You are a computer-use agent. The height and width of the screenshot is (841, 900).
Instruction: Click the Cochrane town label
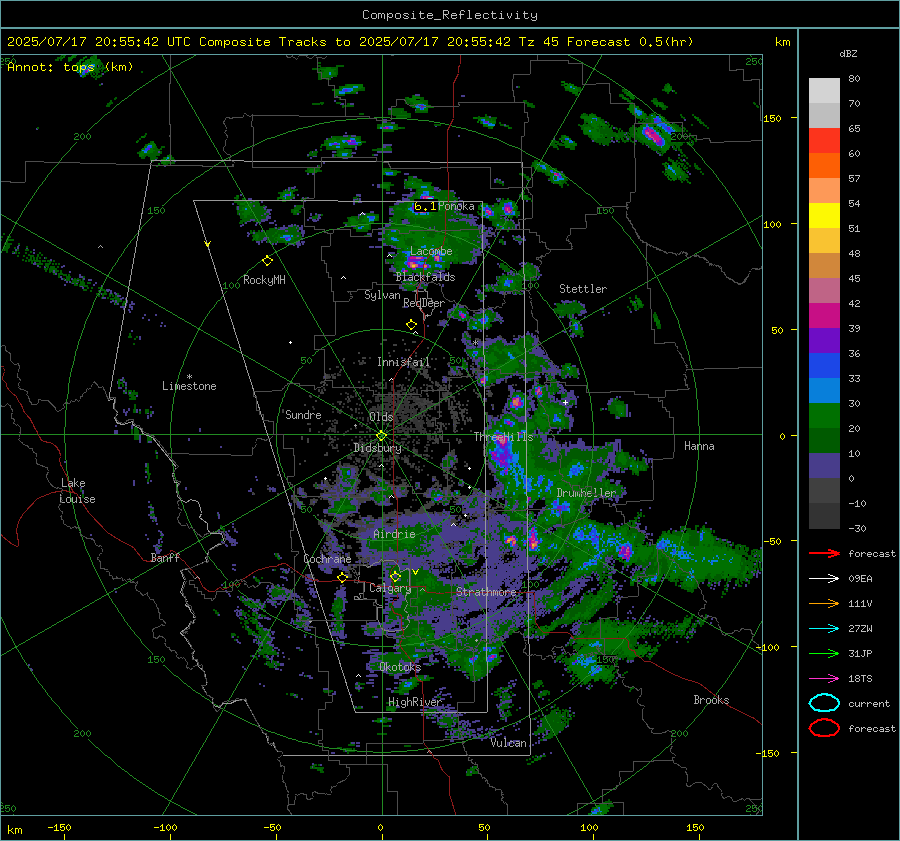pos(327,559)
